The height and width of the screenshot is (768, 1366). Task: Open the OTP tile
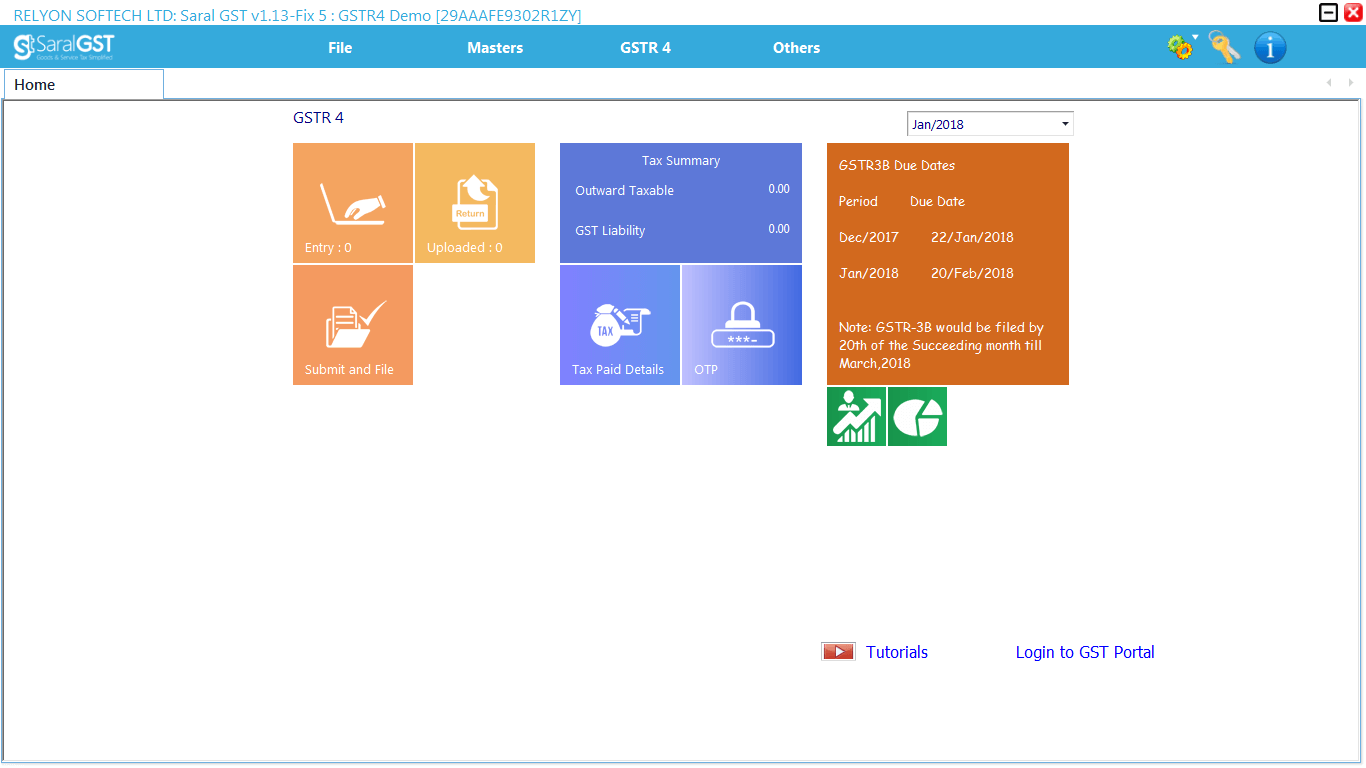click(742, 325)
